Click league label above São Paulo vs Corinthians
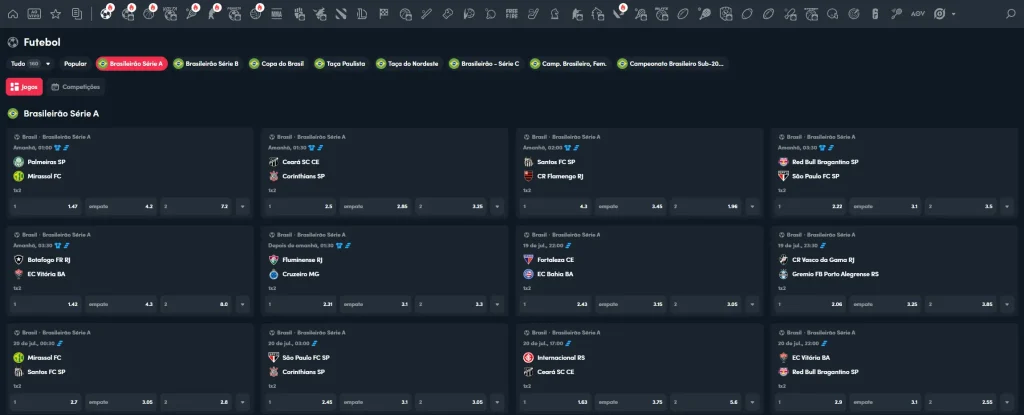The height and width of the screenshot is (415, 1024). [310, 333]
